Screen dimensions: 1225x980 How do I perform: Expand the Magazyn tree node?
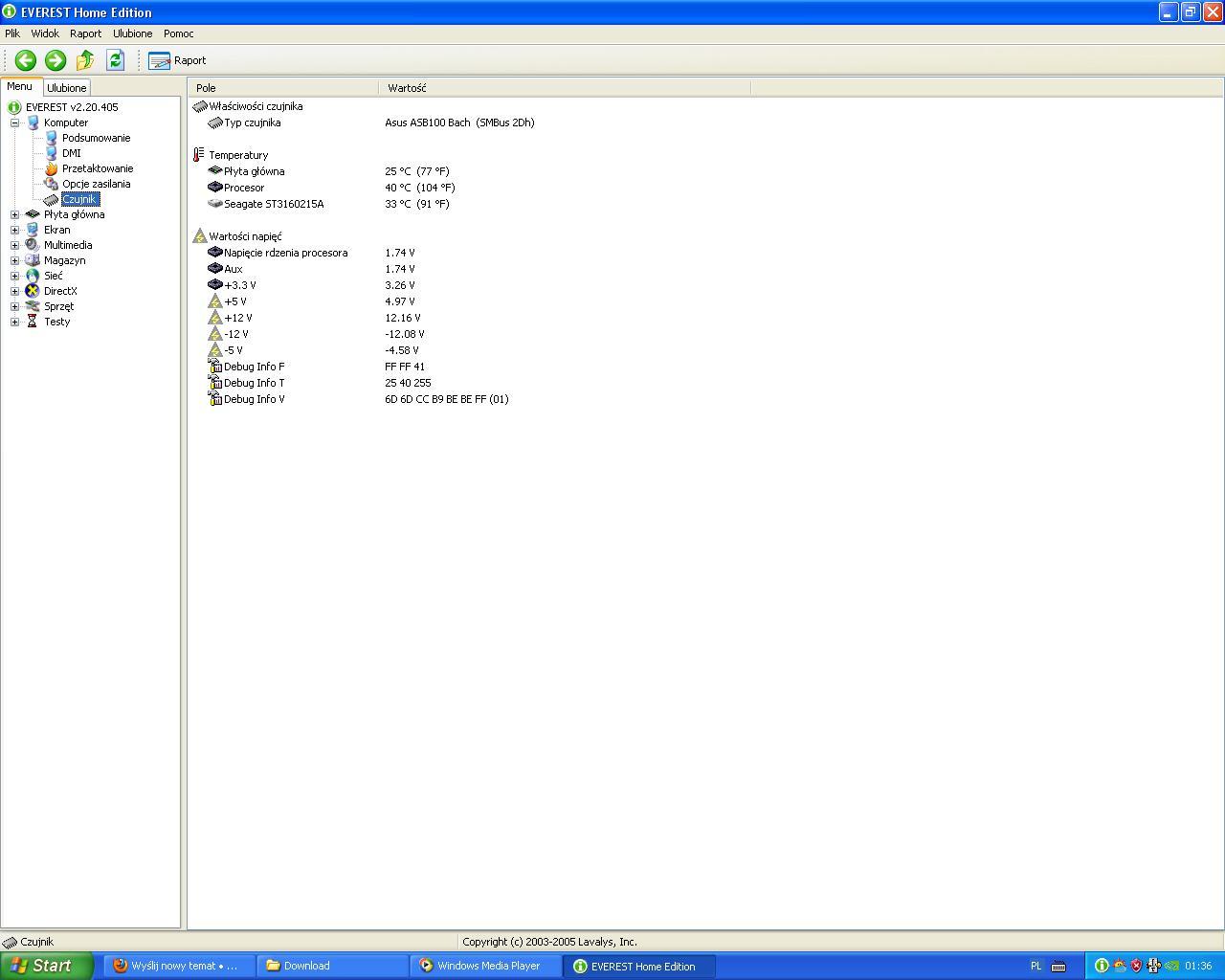pos(14,260)
